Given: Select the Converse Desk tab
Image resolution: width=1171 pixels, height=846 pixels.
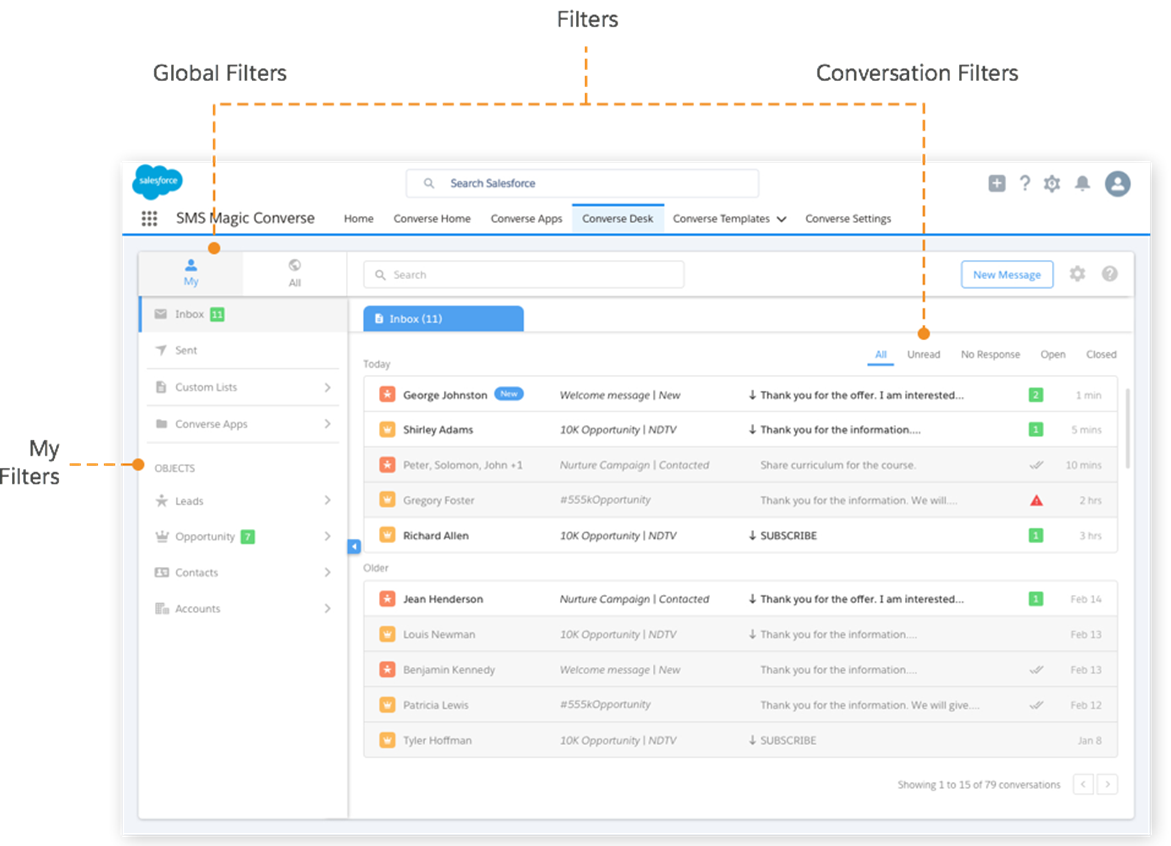Looking at the screenshot, I should [618, 219].
